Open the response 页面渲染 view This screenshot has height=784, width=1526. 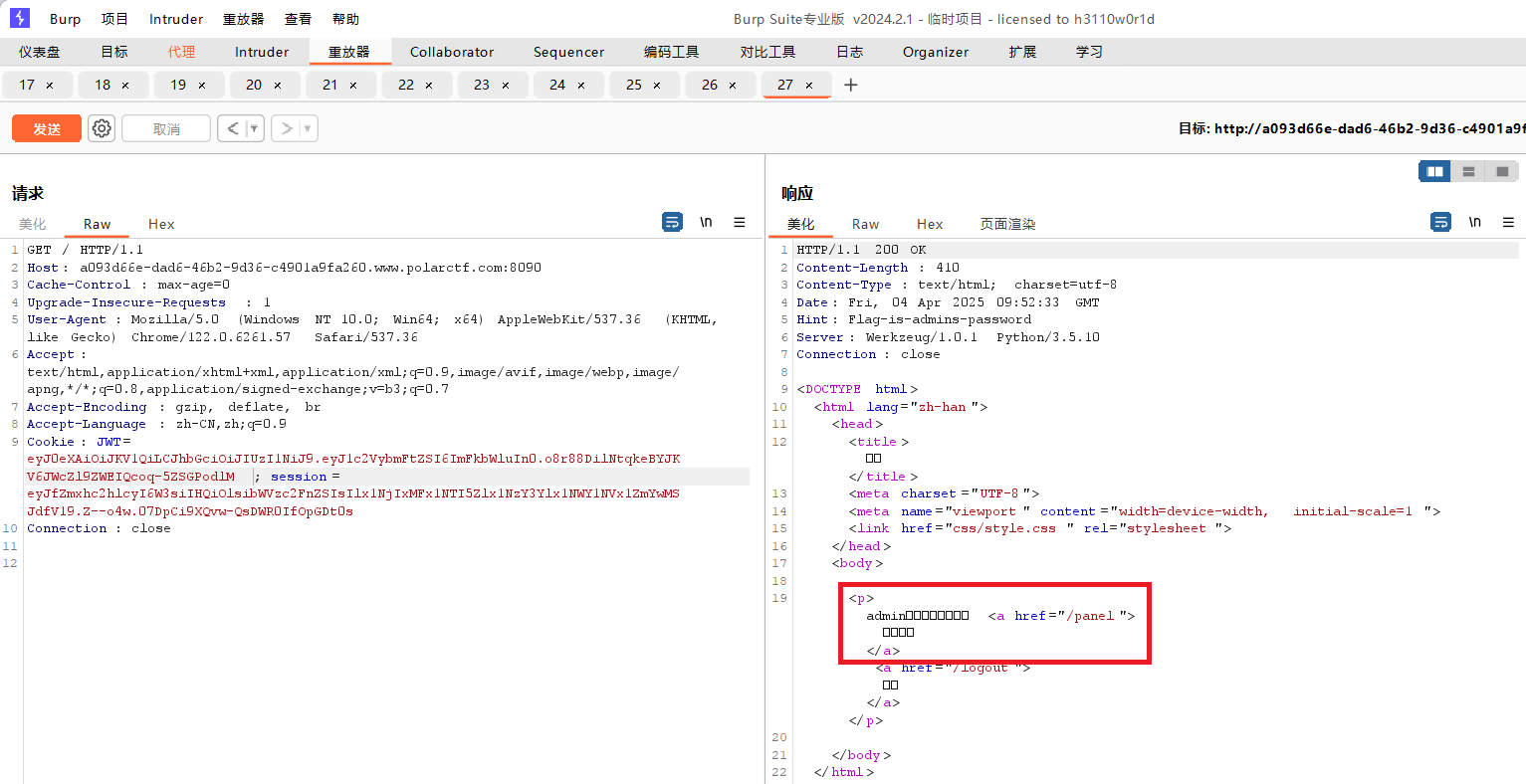tap(1007, 224)
